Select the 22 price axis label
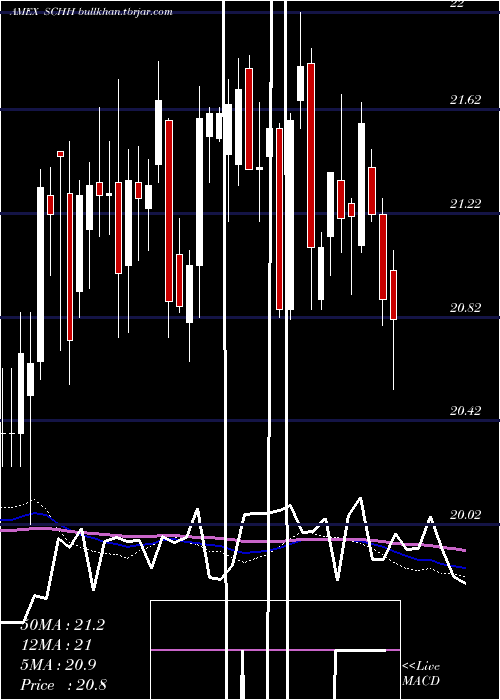The image size is (500, 700). click(x=458, y=4)
